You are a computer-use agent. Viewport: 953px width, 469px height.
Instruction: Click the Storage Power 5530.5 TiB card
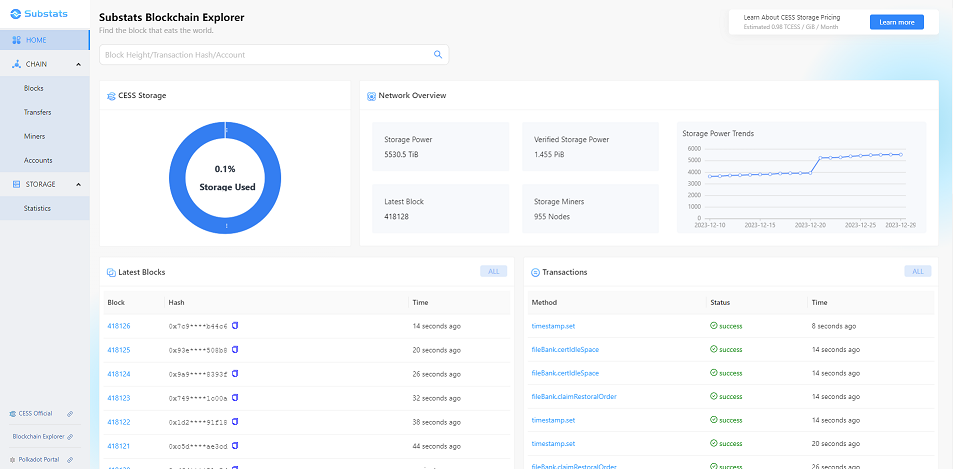(440, 146)
